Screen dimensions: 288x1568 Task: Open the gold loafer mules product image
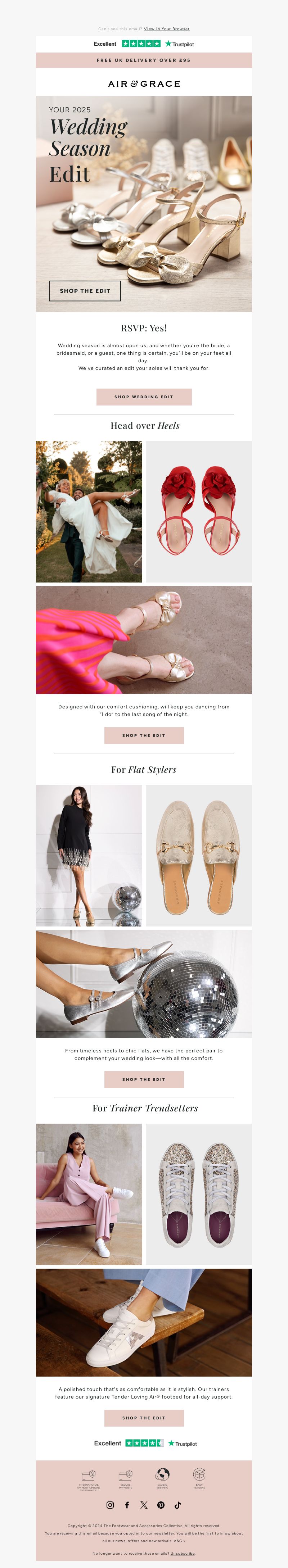click(199, 856)
